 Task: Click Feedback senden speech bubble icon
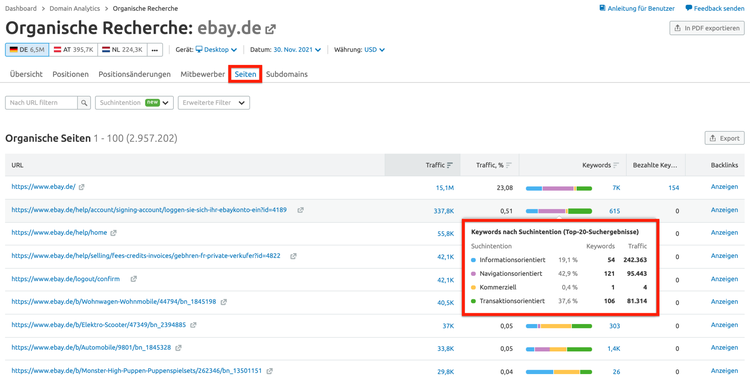(x=689, y=8)
